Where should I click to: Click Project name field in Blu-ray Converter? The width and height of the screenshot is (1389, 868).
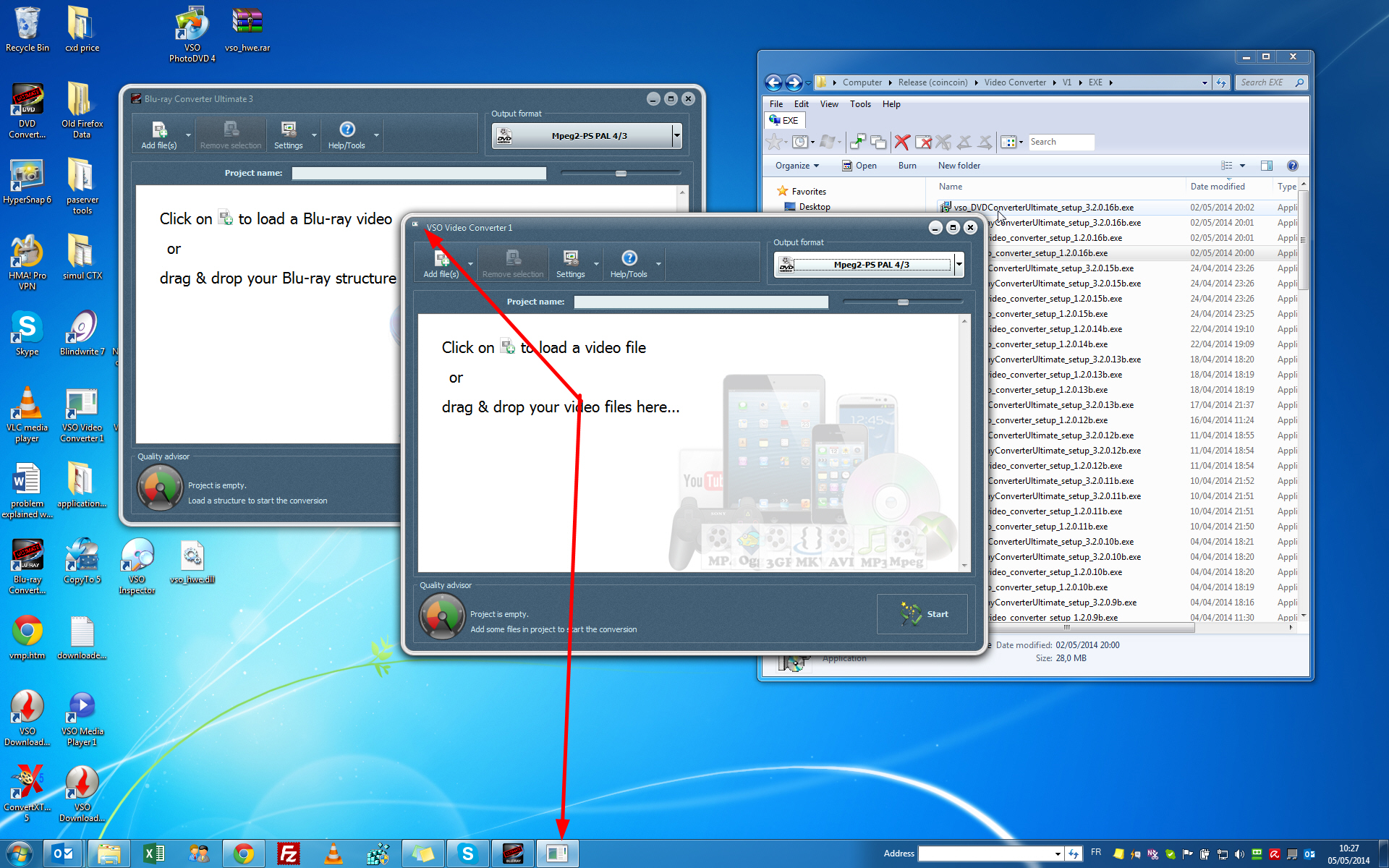pyautogui.click(x=419, y=174)
